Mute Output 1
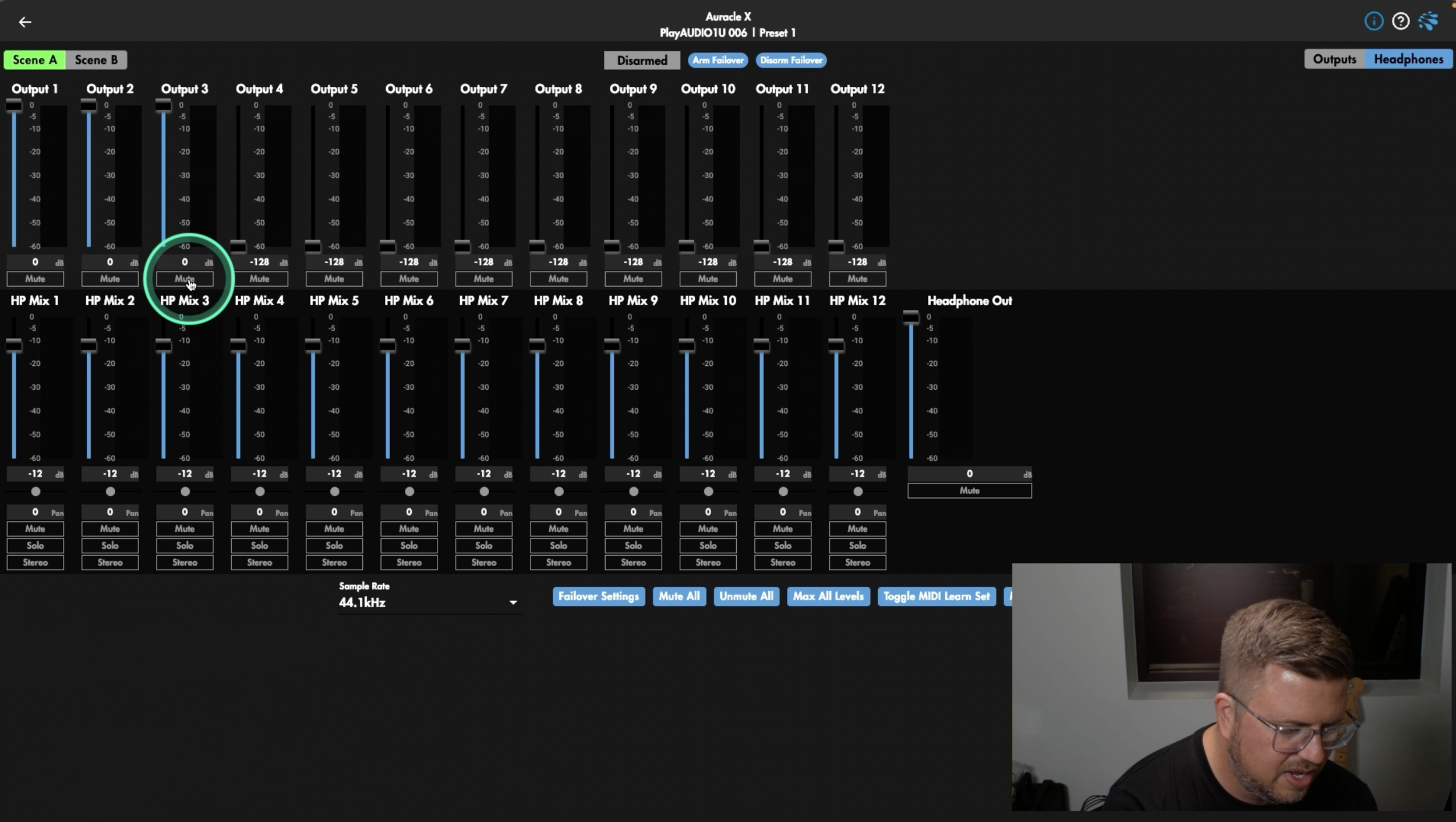Image resolution: width=1456 pixels, height=822 pixels. coord(35,279)
